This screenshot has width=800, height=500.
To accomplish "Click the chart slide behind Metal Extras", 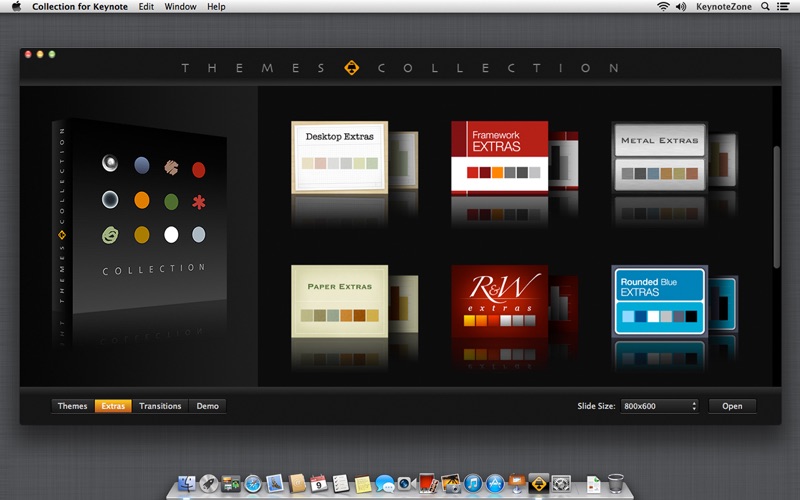I will click(723, 159).
